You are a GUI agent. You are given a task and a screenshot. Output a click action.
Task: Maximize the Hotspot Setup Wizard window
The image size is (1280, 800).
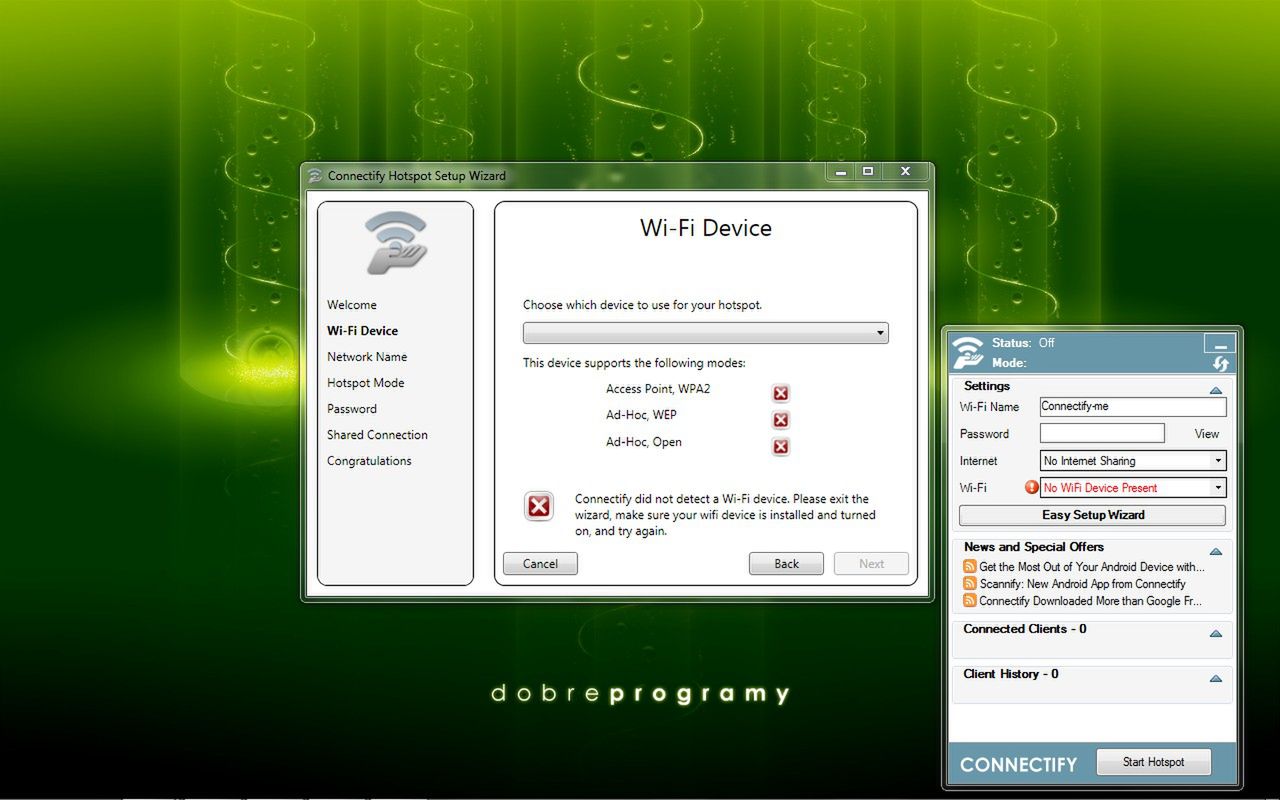click(x=868, y=173)
